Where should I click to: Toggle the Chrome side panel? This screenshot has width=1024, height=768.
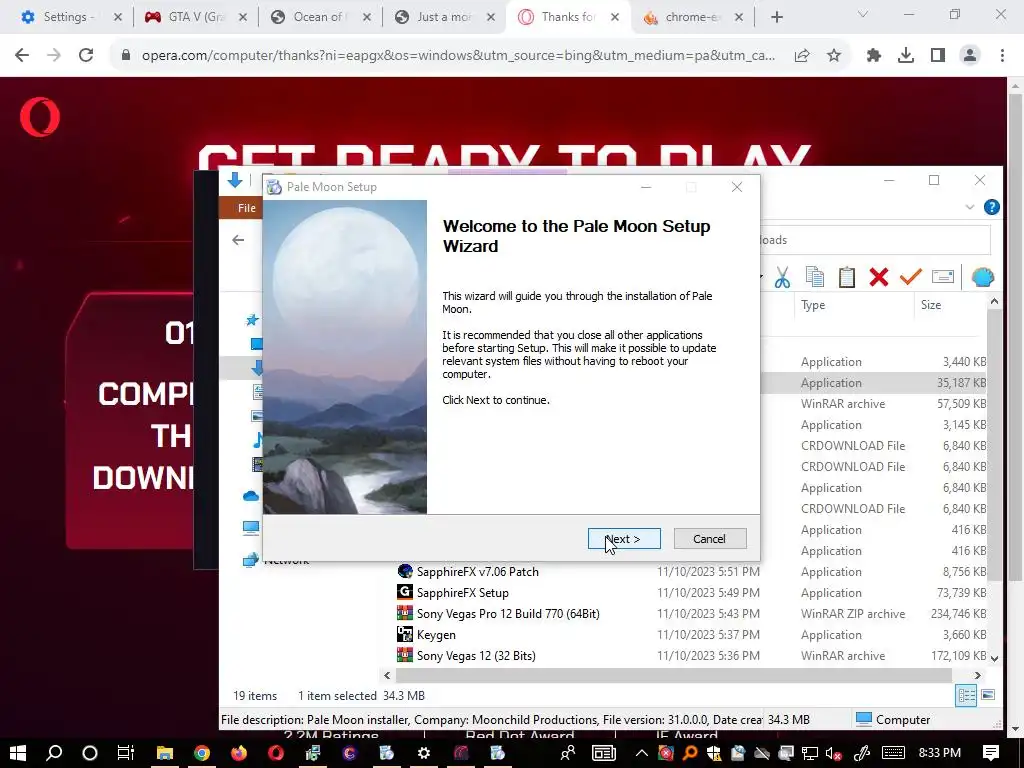[x=938, y=56]
